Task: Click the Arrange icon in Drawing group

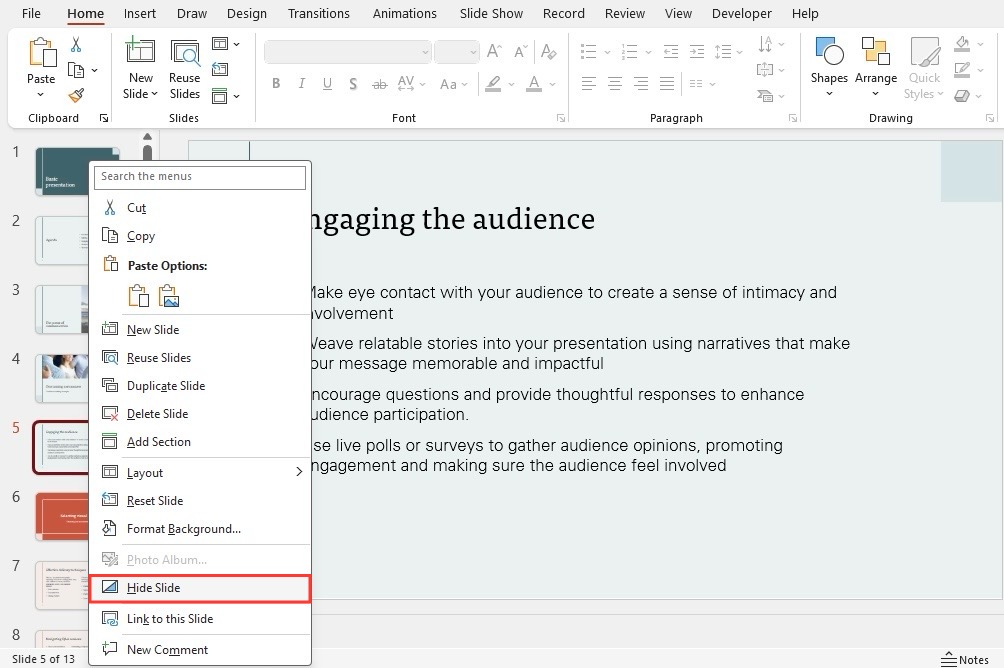Action: 875,51
